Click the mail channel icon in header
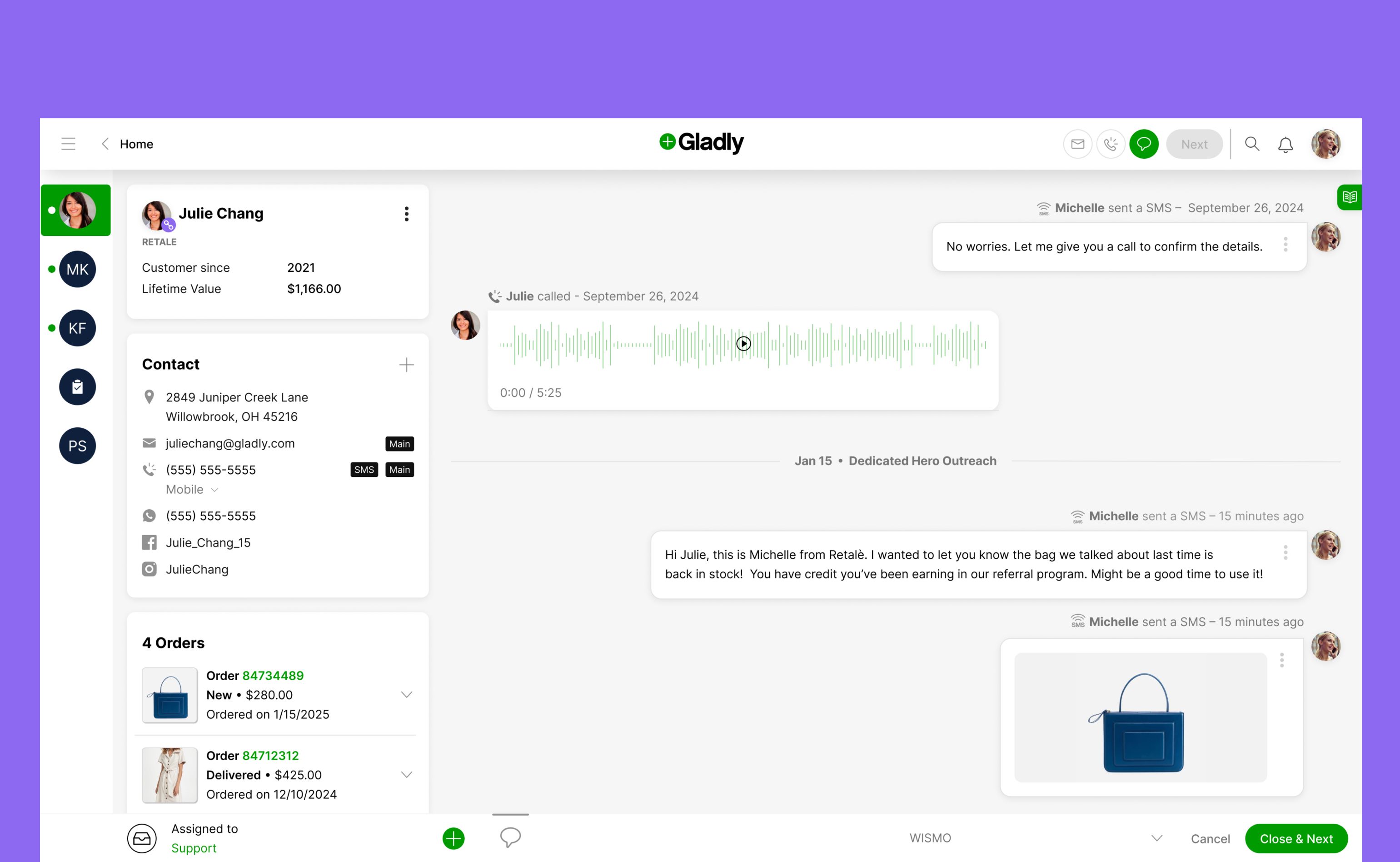 tap(1077, 144)
